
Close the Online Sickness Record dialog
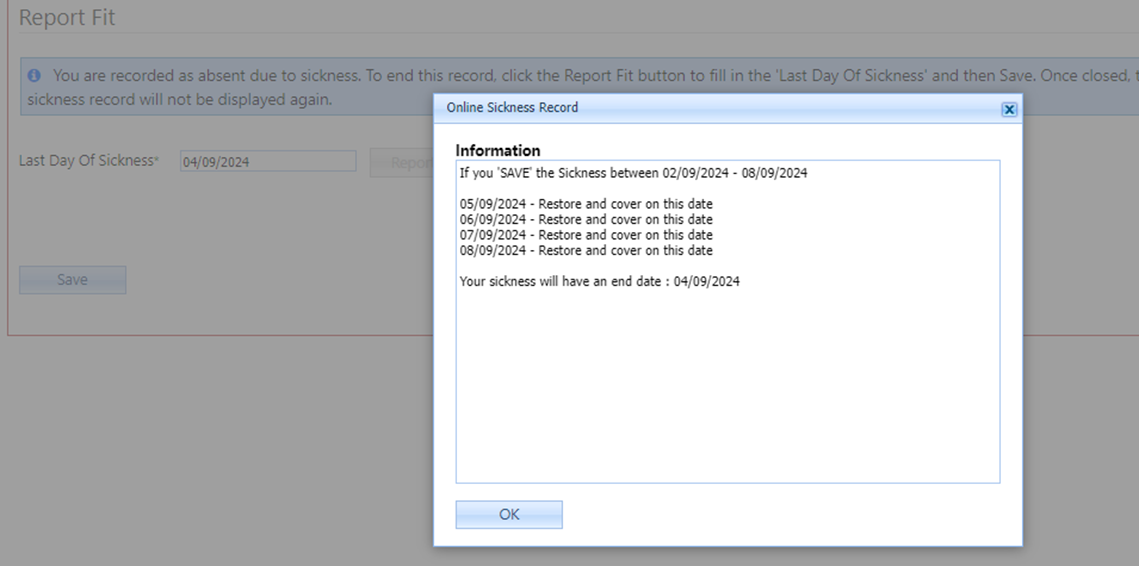[1009, 109]
